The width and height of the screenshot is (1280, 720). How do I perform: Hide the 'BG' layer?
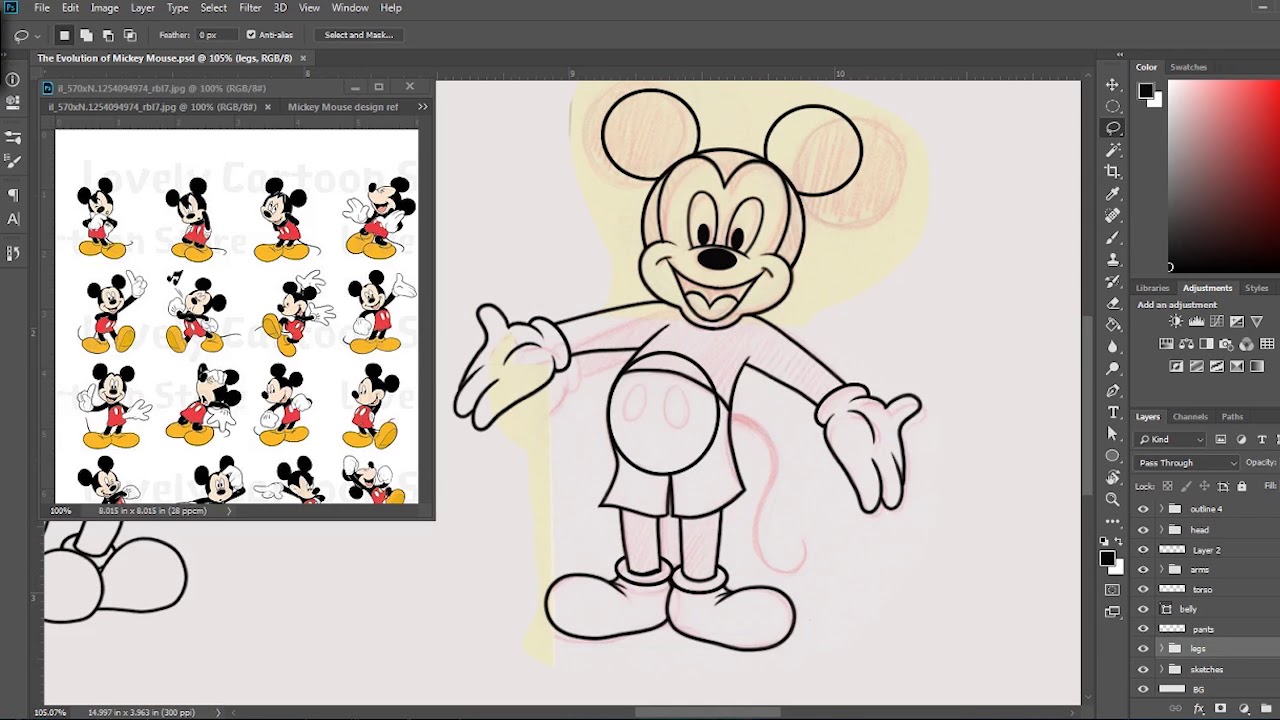(1143, 689)
